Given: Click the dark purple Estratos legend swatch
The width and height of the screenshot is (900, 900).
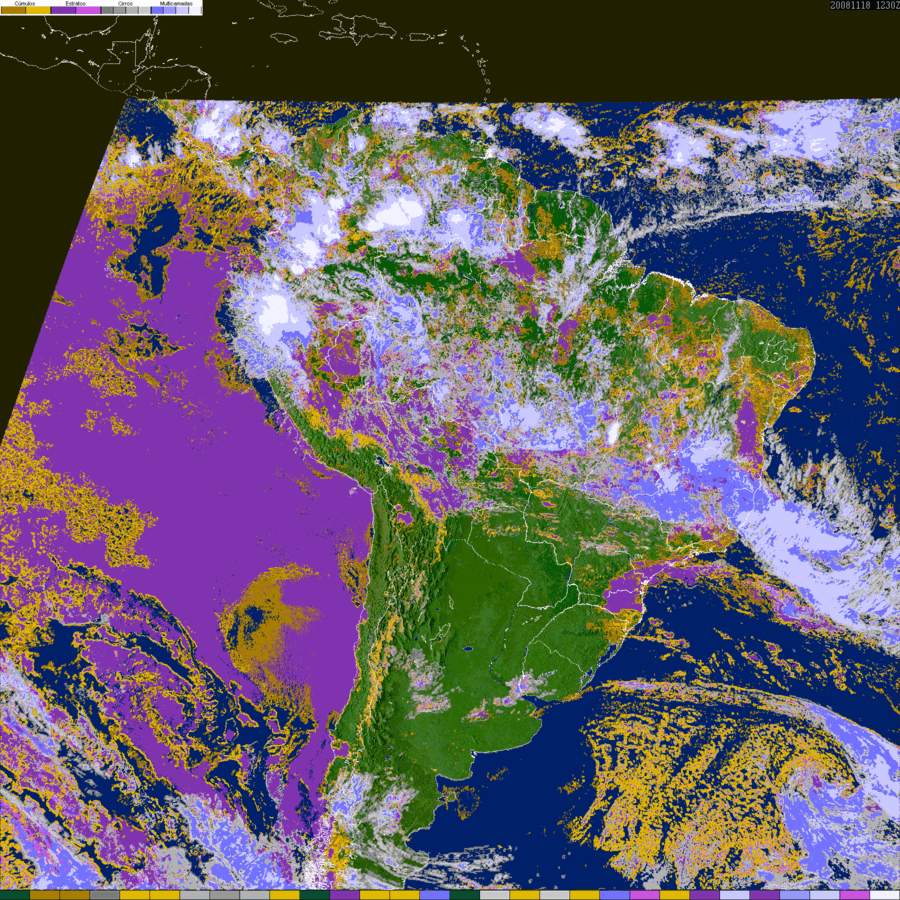Looking at the screenshot, I should pos(63,10).
